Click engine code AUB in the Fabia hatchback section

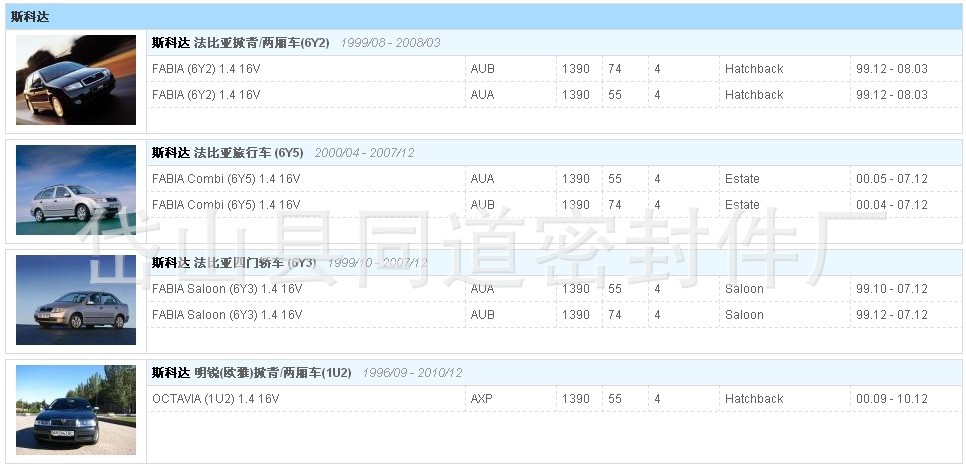(482, 69)
